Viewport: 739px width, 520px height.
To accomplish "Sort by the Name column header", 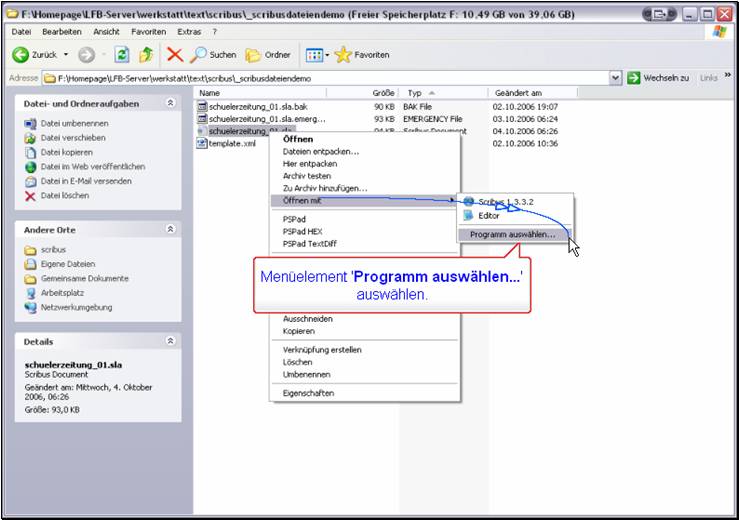I will (261, 93).
